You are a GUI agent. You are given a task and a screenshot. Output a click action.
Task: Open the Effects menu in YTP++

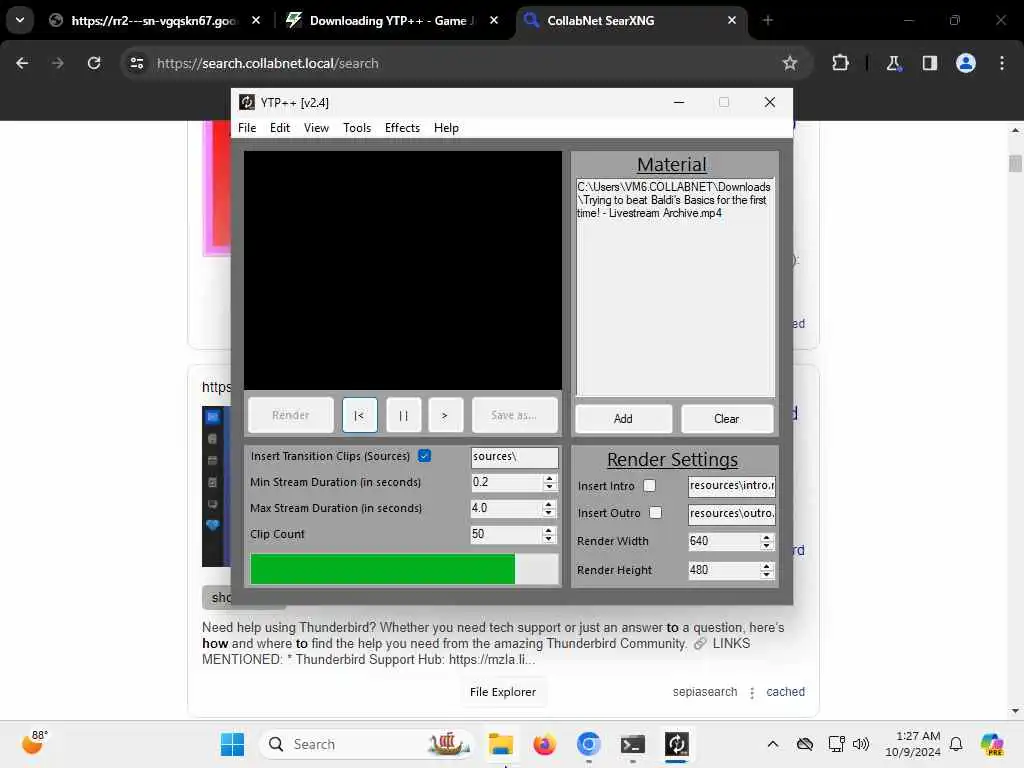402,128
